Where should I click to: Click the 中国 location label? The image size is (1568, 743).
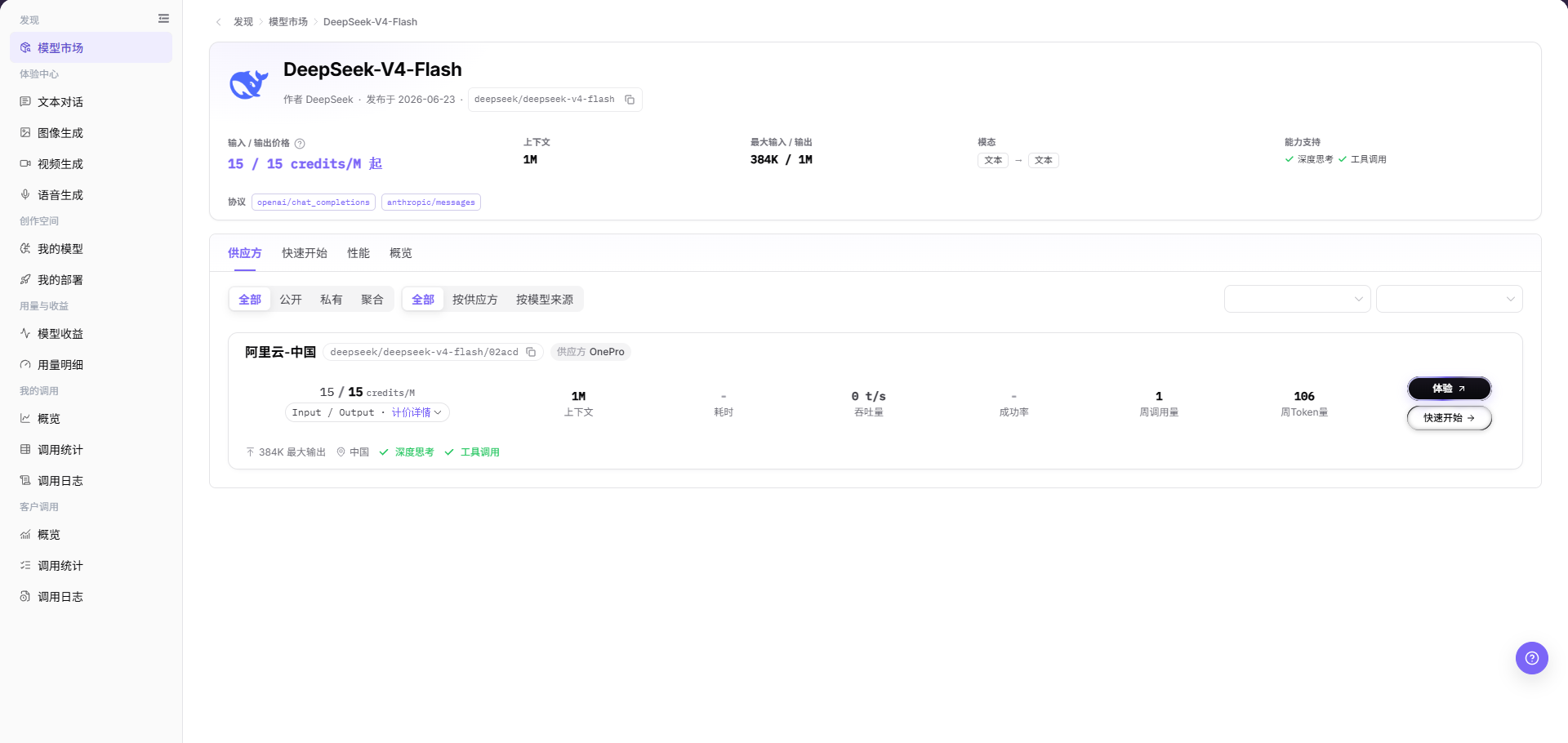pos(359,452)
